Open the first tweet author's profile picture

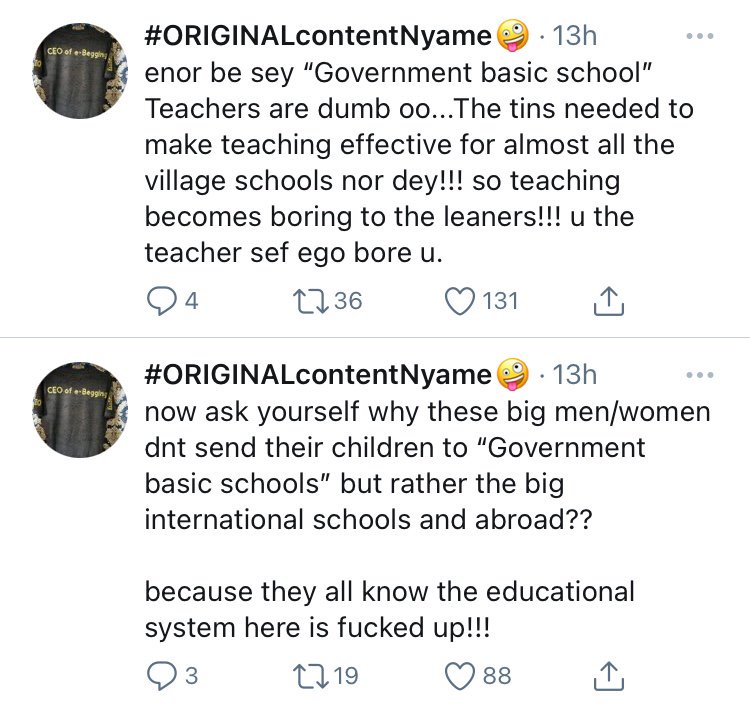point(83,70)
